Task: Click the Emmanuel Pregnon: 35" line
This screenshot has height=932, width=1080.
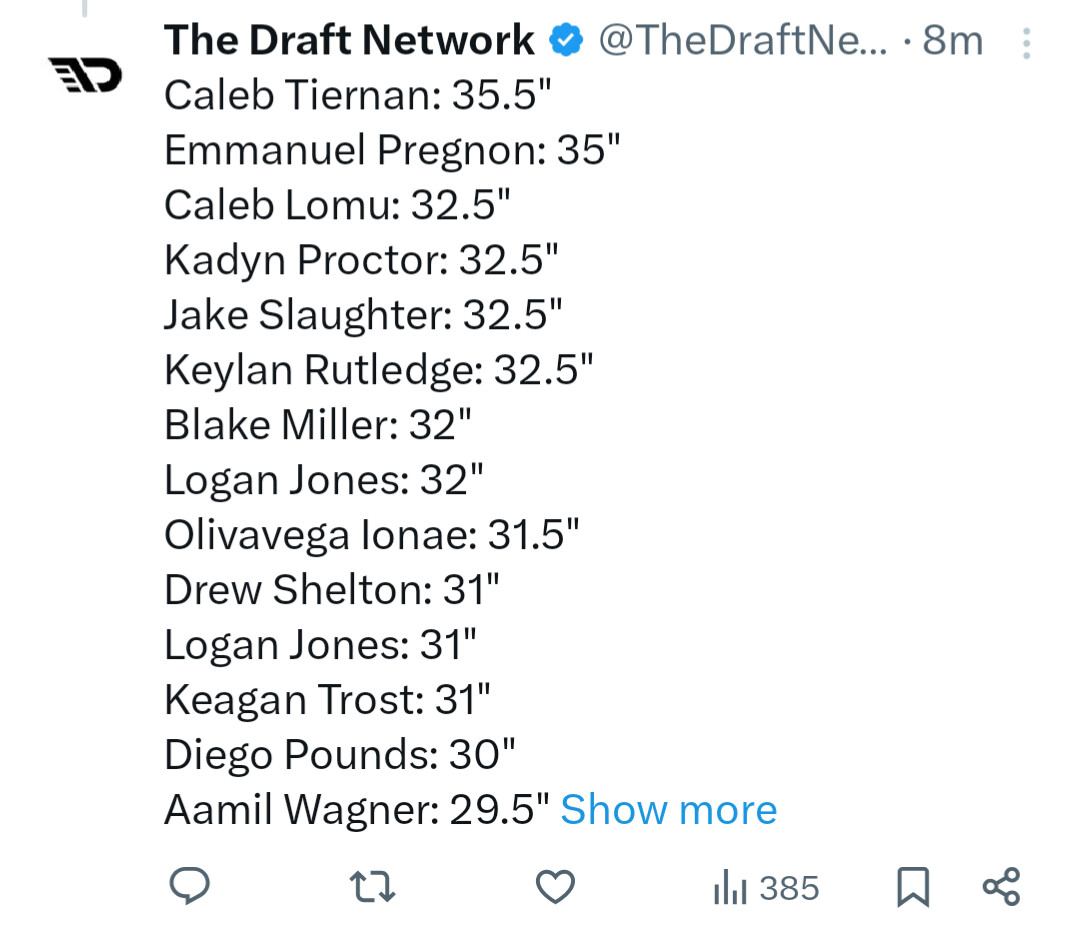Action: (392, 150)
